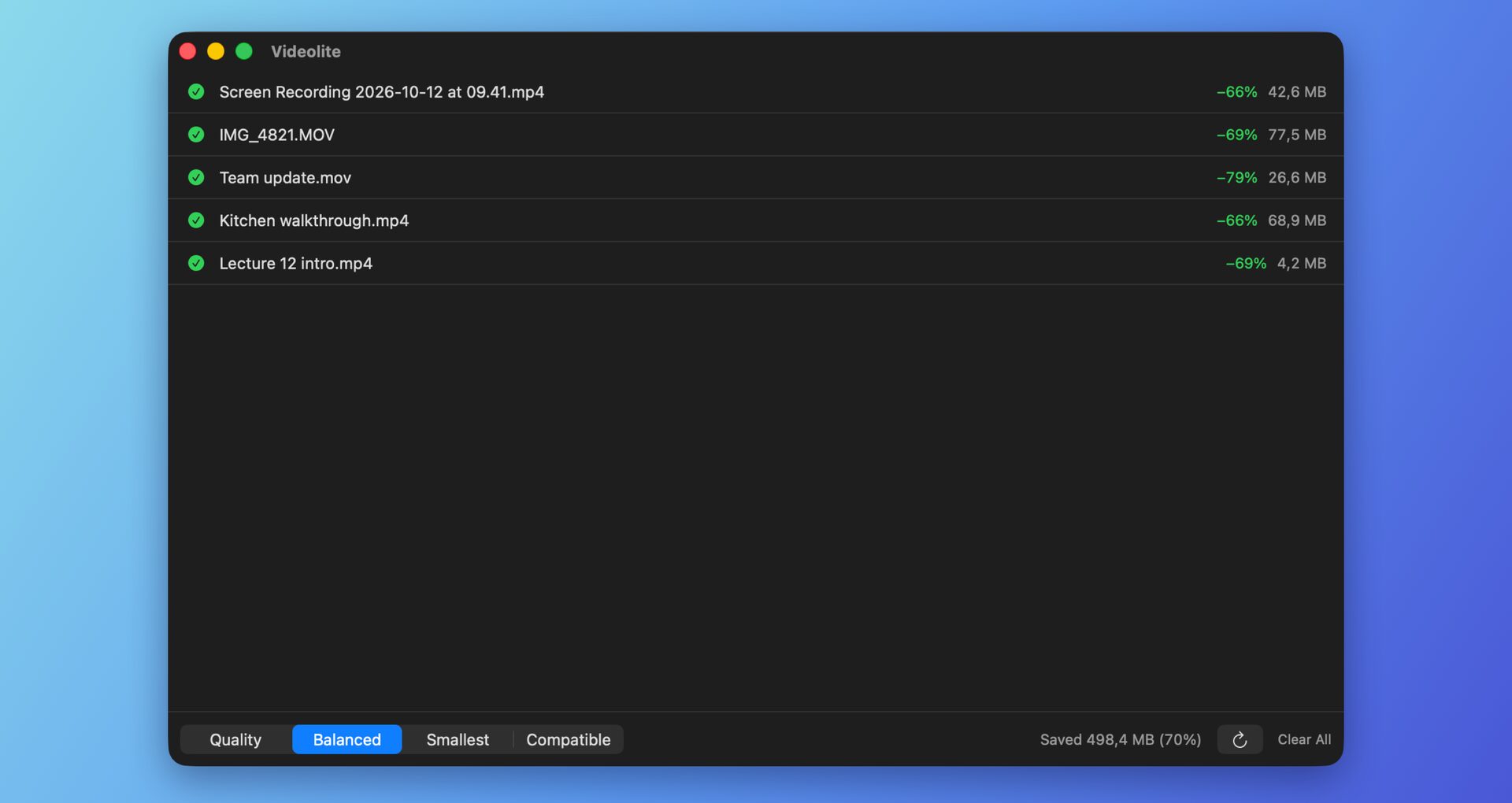Click the circular arrow recompress button
Viewport: 1512px width, 803px height.
coord(1240,739)
